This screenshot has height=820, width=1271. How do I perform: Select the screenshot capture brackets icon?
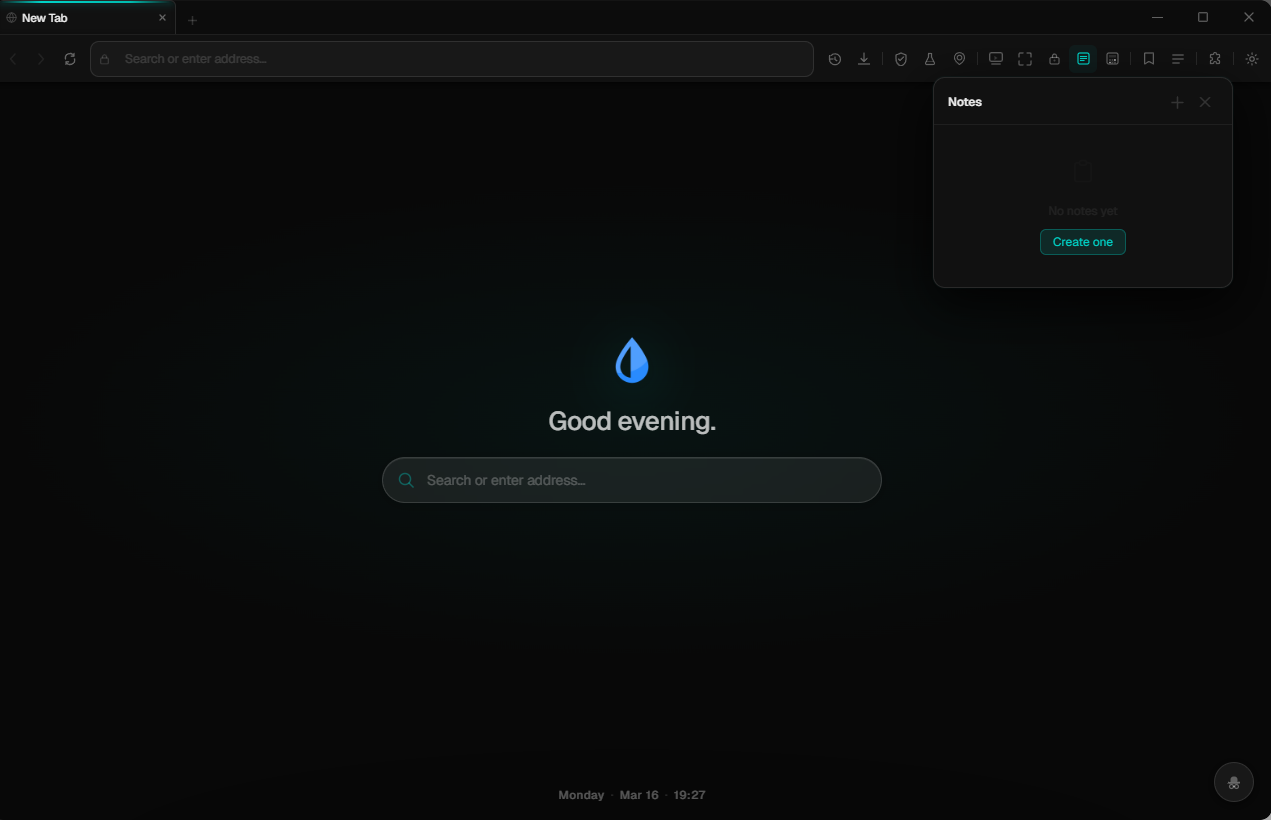[x=1025, y=58]
